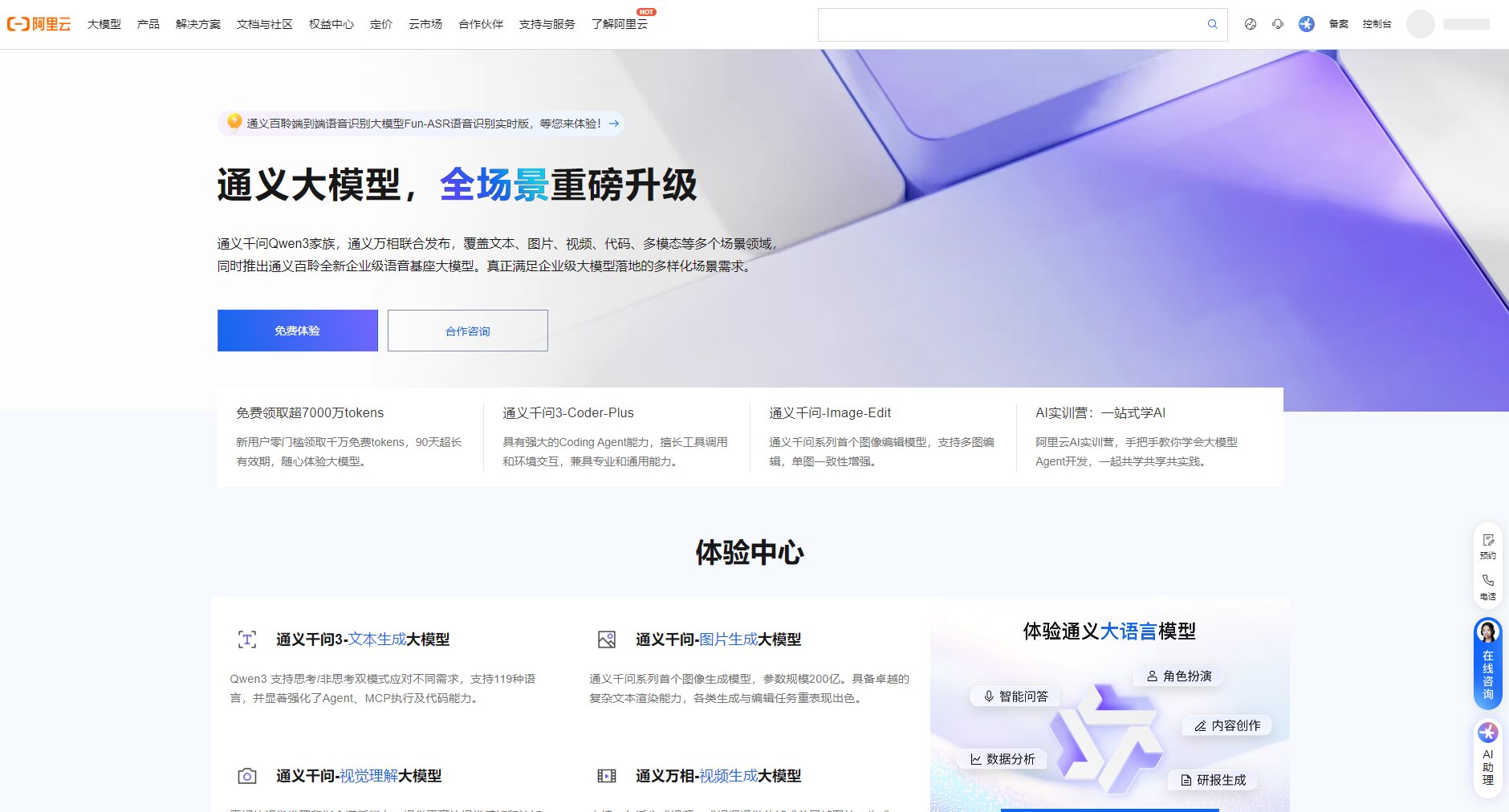Click the headset customer service icon
Image resolution: width=1509 pixels, height=812 pixels.
coord(1278,24)
